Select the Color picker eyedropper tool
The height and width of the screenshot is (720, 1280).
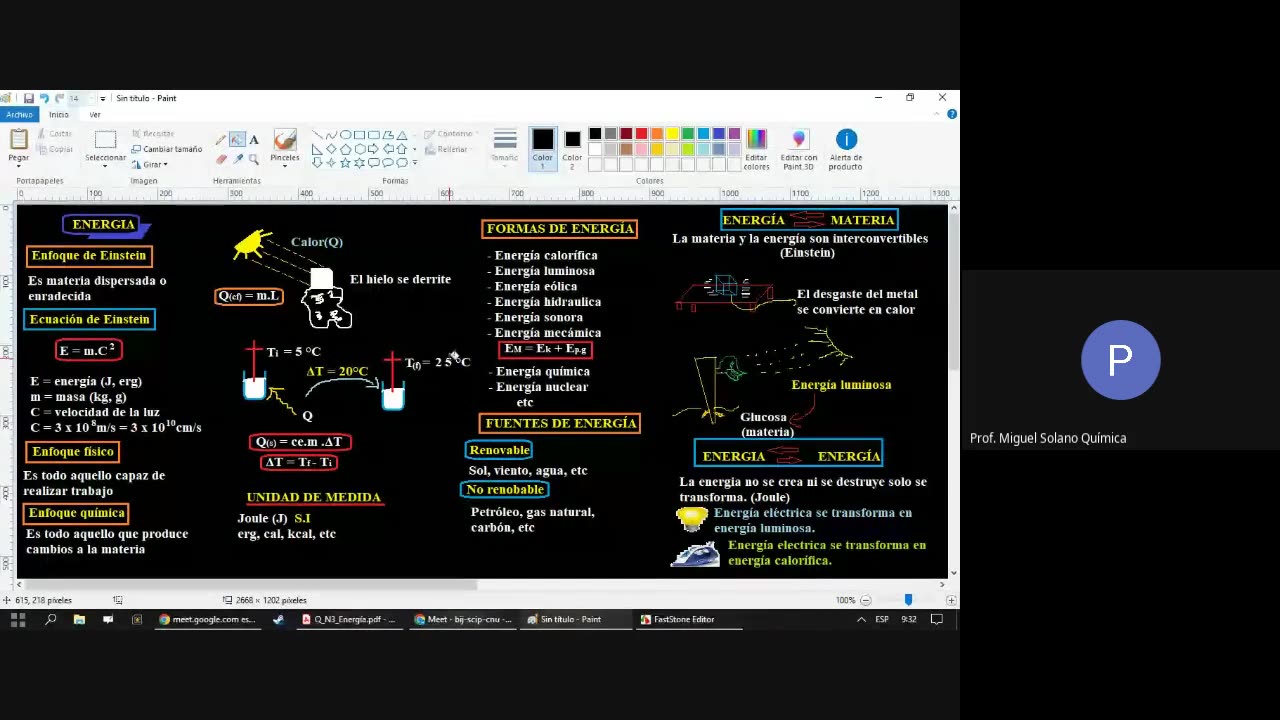coord(238,159)
